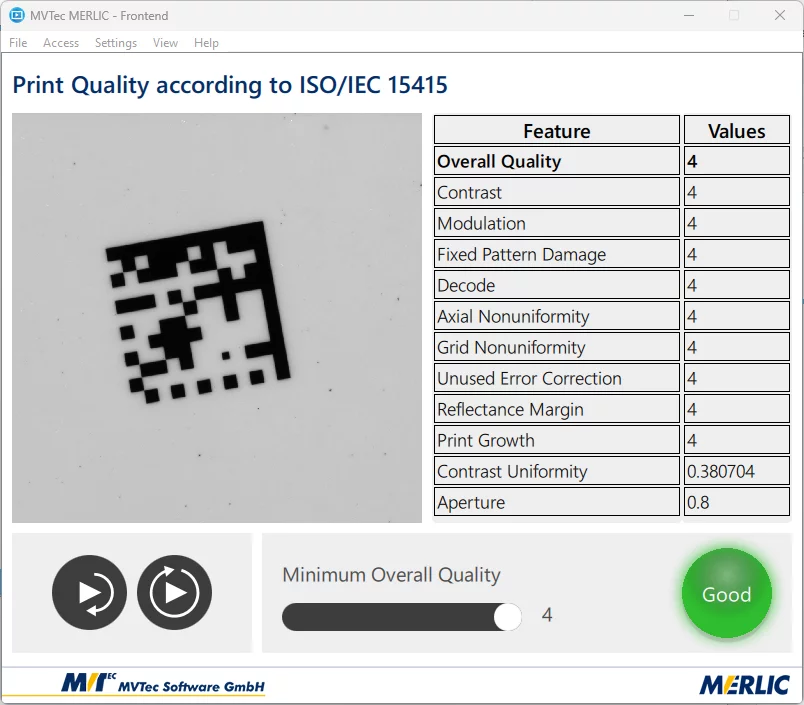Click the Values column header
804x705 pixels.
pyautogui.click(x=736, y=131)
